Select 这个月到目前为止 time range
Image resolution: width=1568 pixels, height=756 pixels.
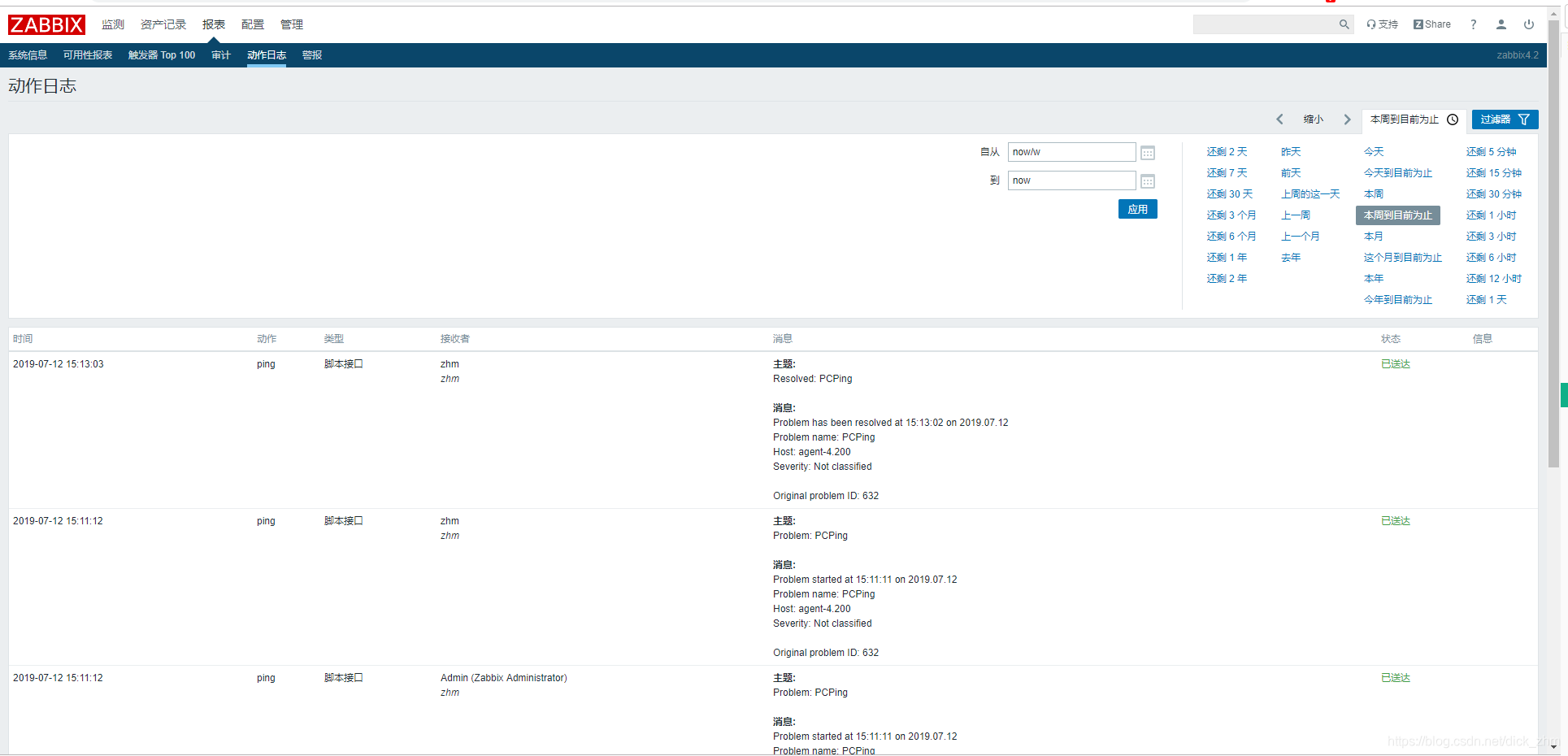click(x=1403, y=258)
